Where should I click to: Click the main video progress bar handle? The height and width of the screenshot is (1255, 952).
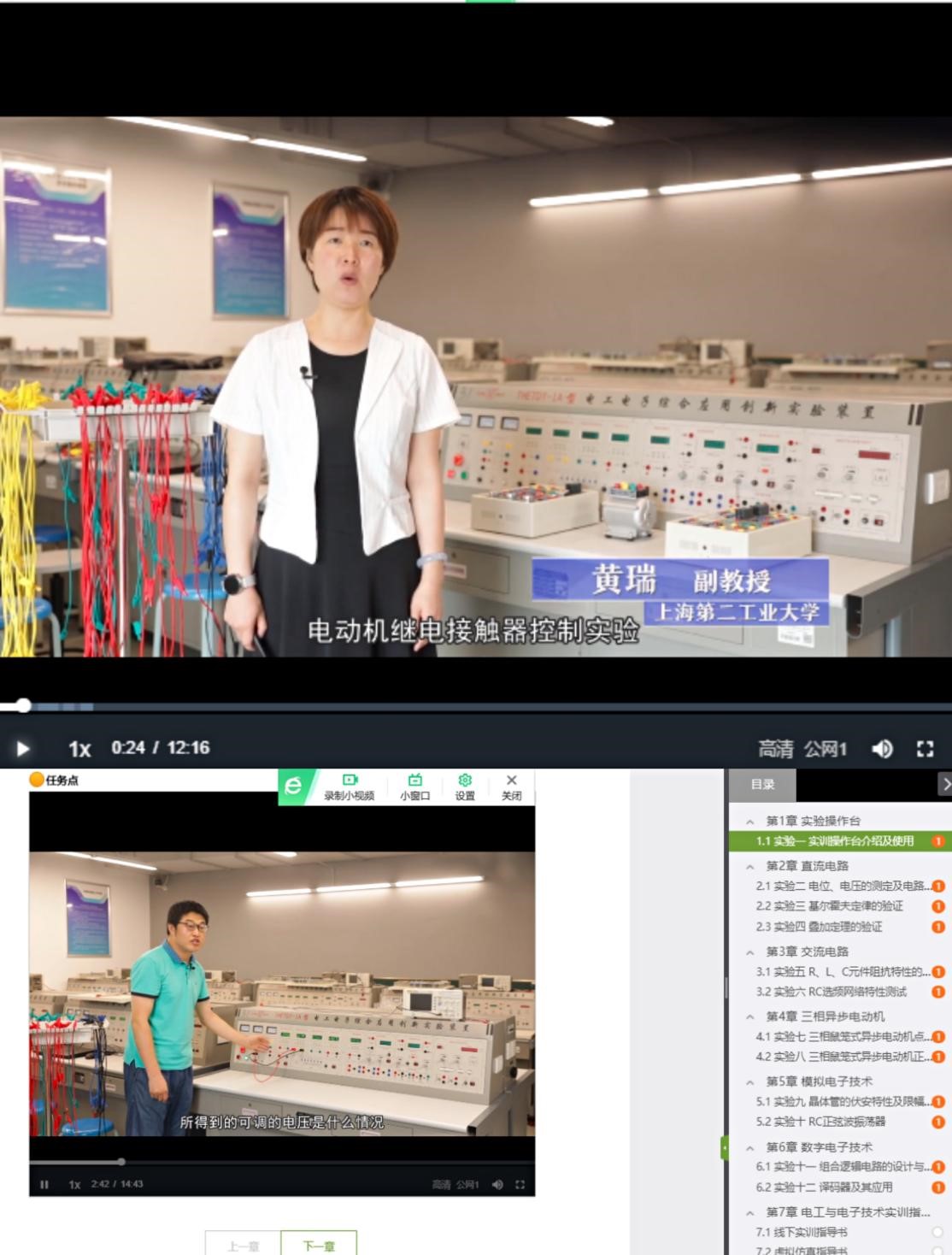click(x=24, y=705)
